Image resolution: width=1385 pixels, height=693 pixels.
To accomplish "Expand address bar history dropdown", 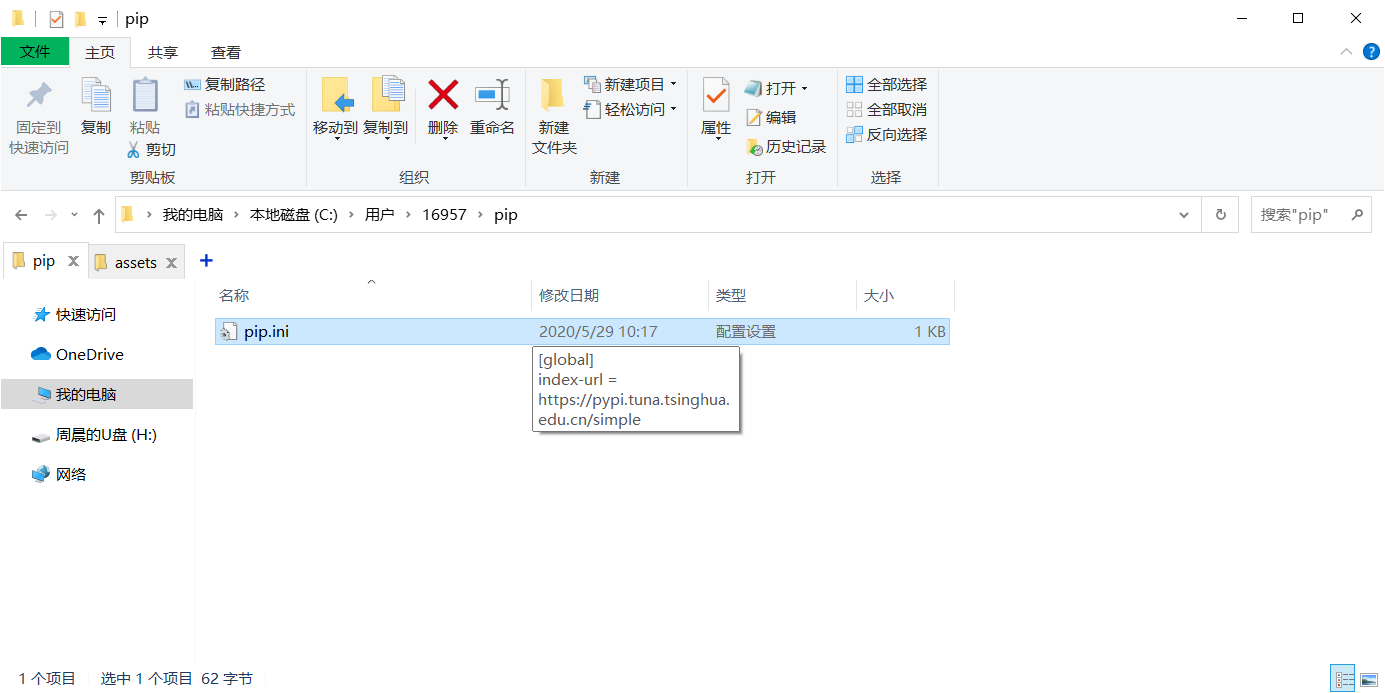I will pos(1184,215).
